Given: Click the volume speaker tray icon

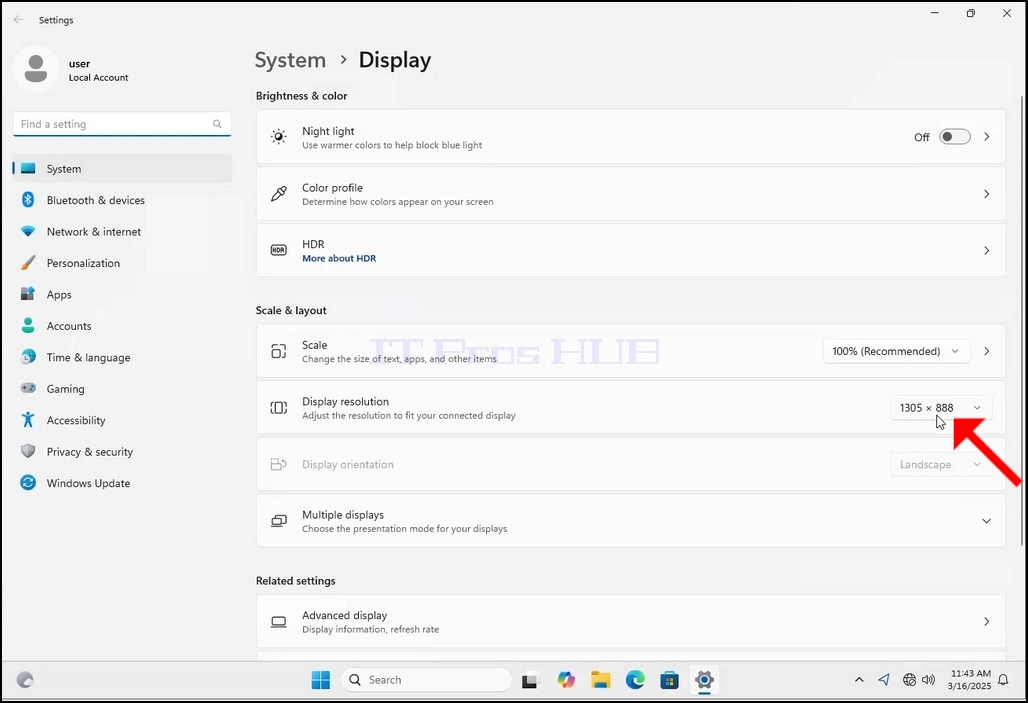Looking at the screenshot, I should tap(928, 680).
